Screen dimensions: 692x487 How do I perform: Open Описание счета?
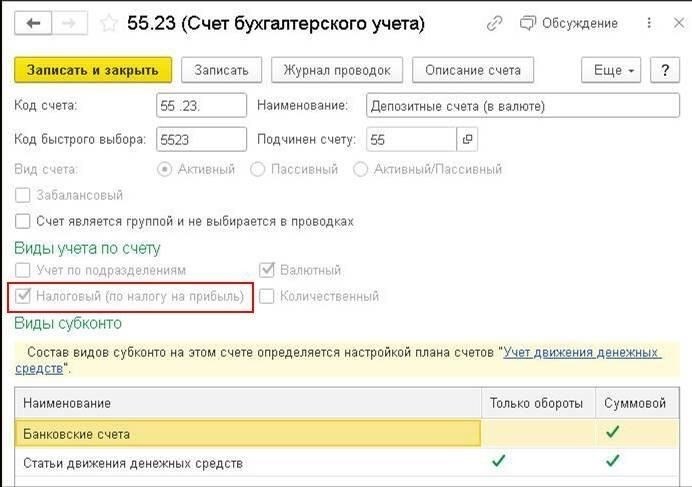tap(473, 70)
